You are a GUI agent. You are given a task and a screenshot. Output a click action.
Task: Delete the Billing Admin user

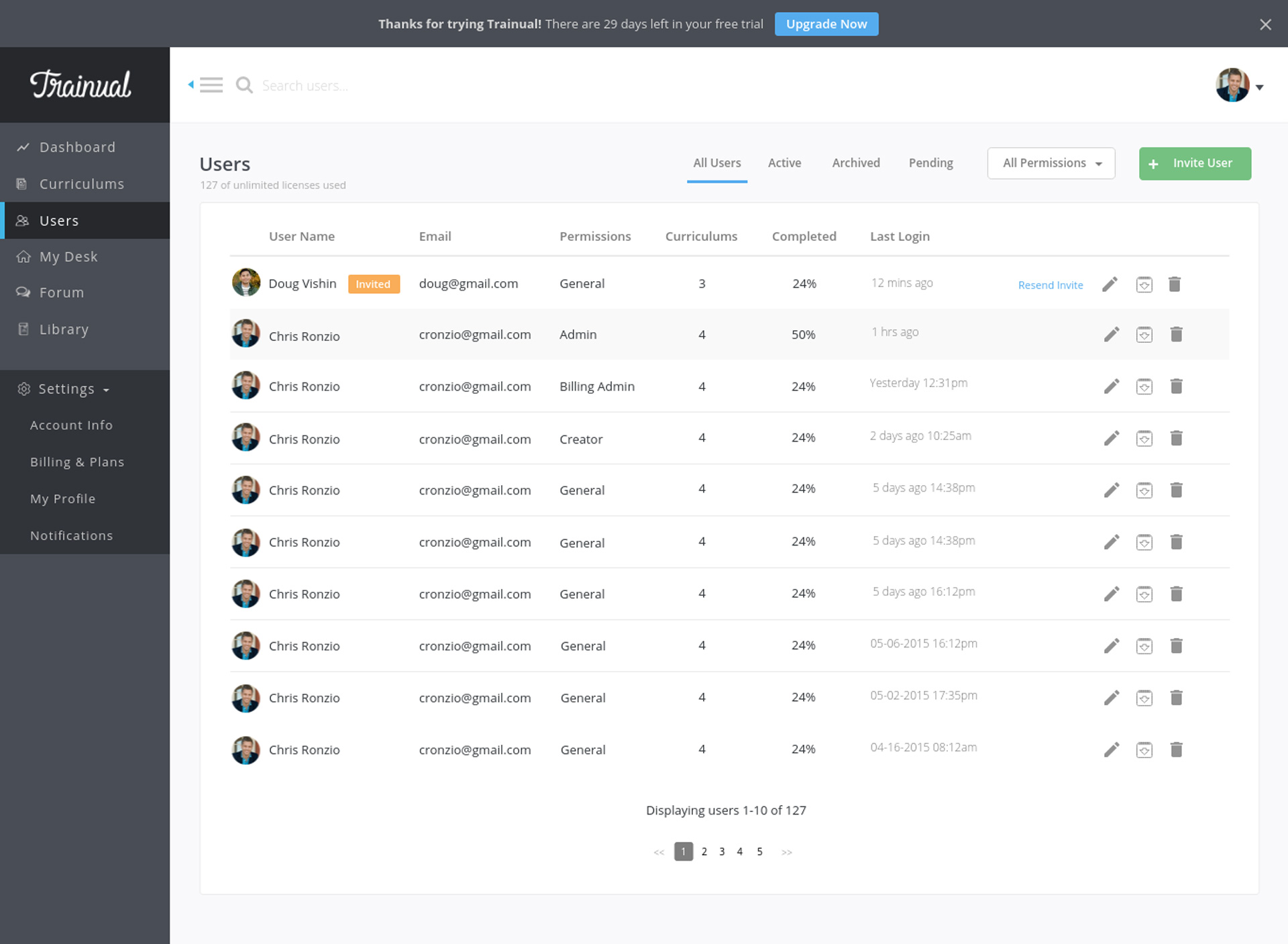point(1176,386)
